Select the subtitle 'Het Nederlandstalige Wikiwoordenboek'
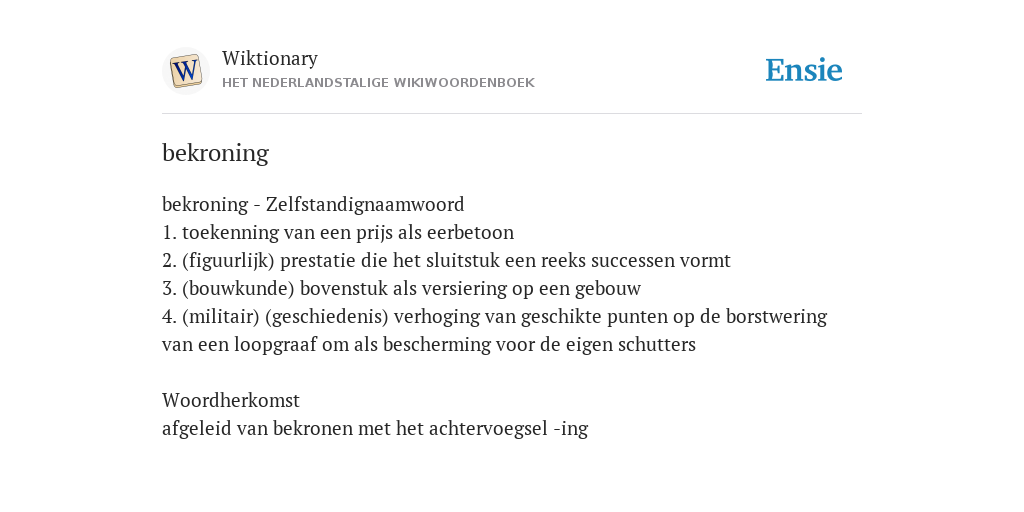The width and height of the screenshot is (1024, 512). point(378,83)
